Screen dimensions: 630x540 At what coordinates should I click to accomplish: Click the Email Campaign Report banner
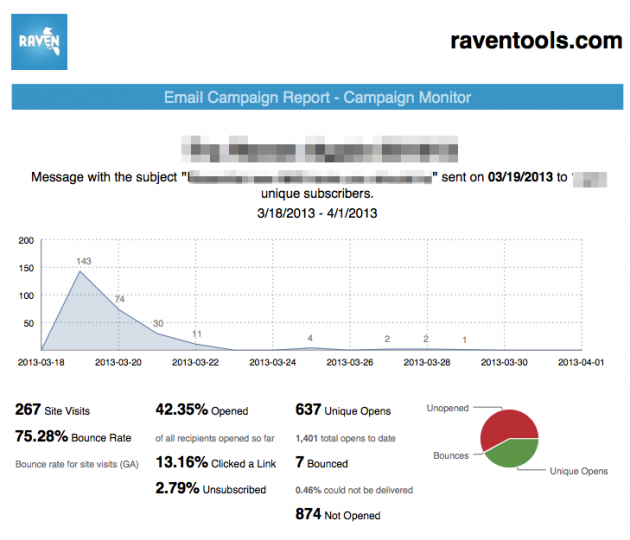pyautogui.click(x=317, y=97)
